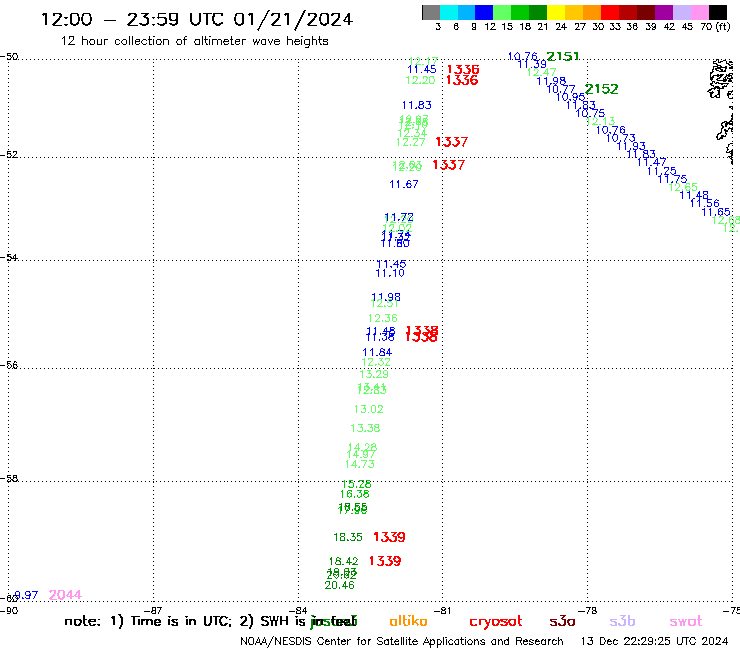
Task: Click the wave height reading '16.38'
Action: (x=354, y=494)
